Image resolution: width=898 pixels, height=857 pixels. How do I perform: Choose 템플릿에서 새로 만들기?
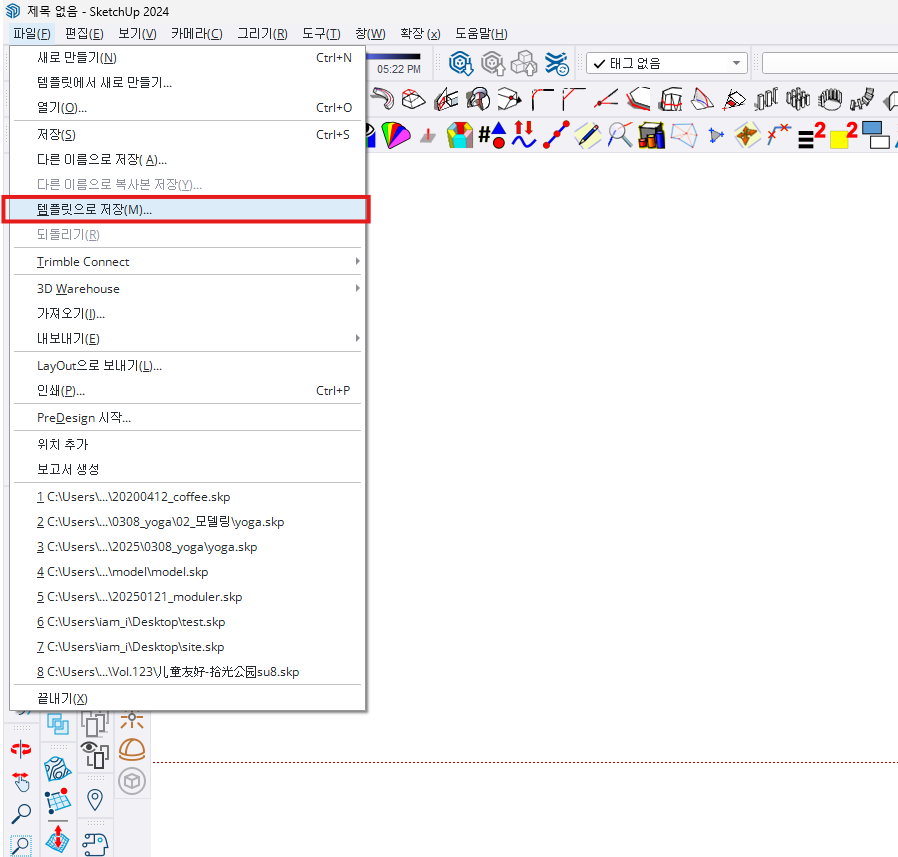[x=187, y=82]
